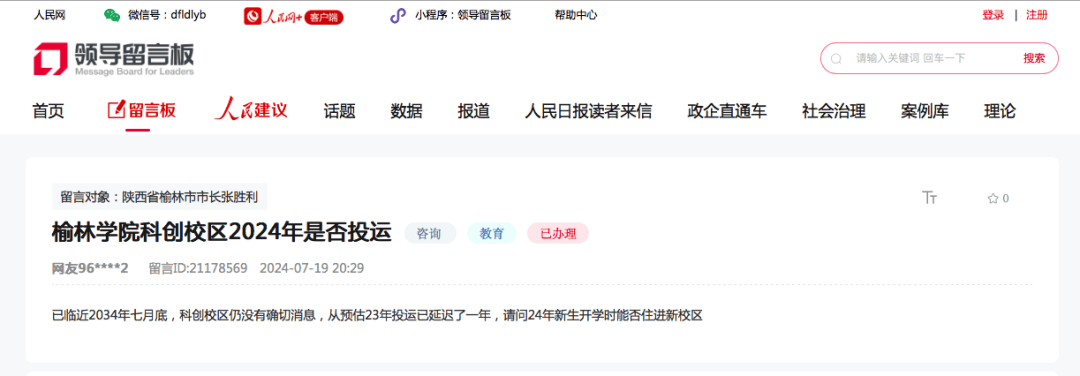Click the 教育 category tag
The width and height of the screenshot is (1080, 376).
coord(492,233)
